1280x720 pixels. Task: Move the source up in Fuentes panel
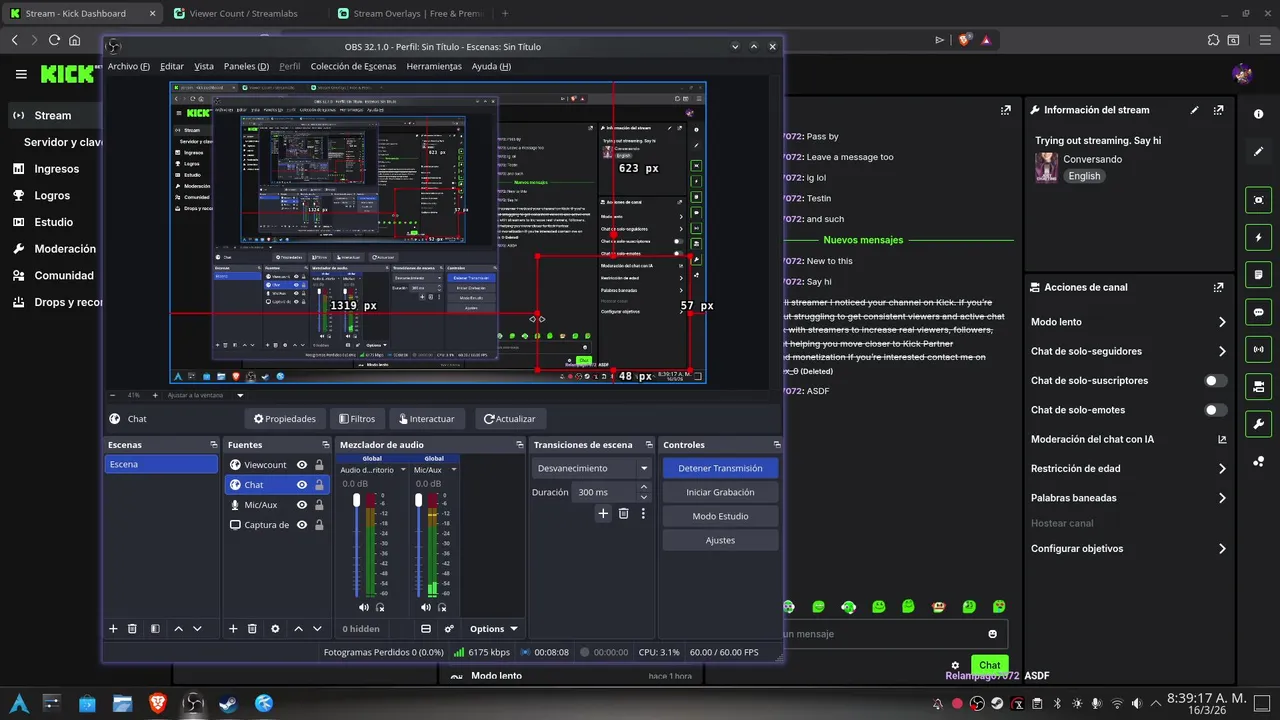(298, 629)
